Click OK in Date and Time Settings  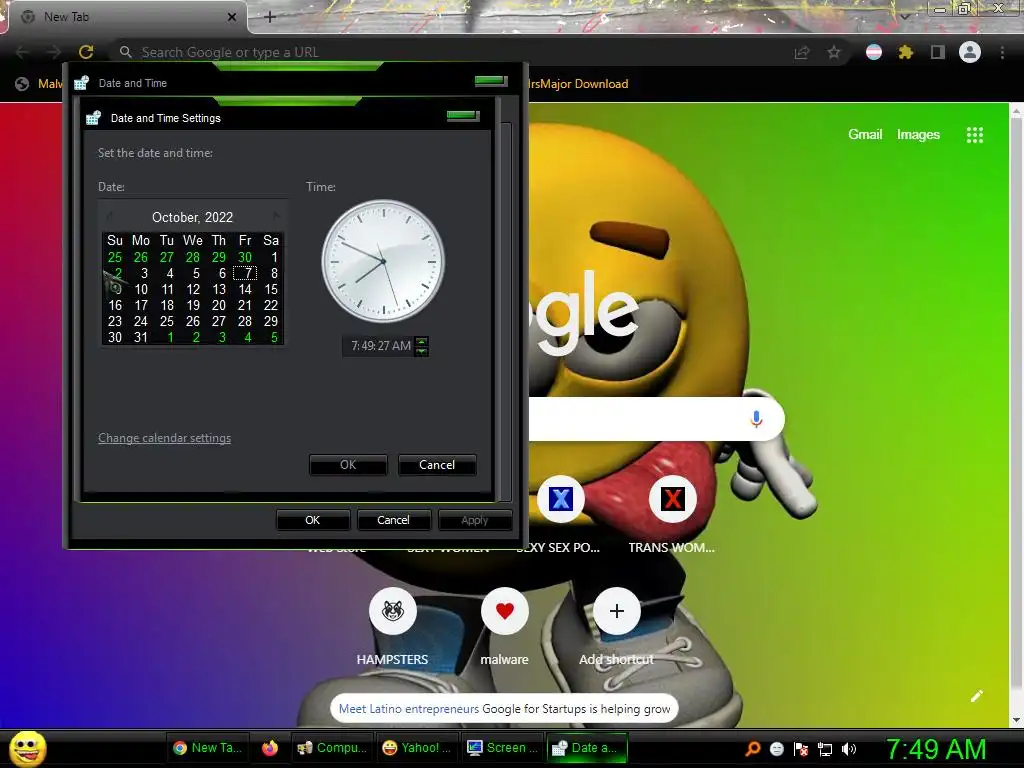coord(348,465)
